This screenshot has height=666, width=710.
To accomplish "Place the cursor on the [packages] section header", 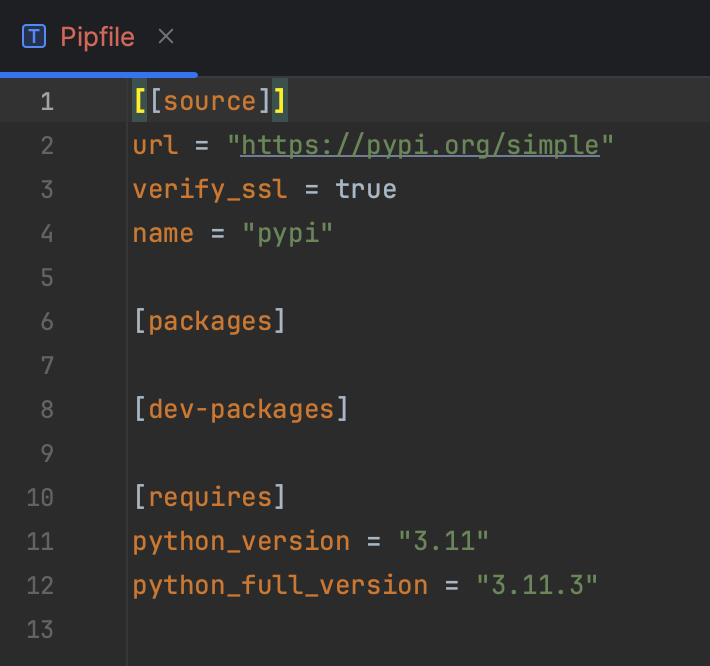I will pyautogui.click(x=210, y=321).
